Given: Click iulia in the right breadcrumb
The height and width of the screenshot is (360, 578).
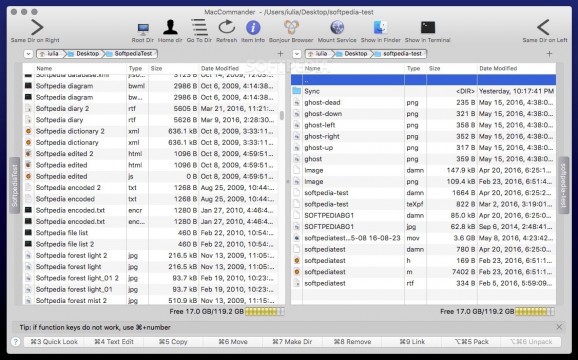Looking at the screenshot, I should coord(318,54).
